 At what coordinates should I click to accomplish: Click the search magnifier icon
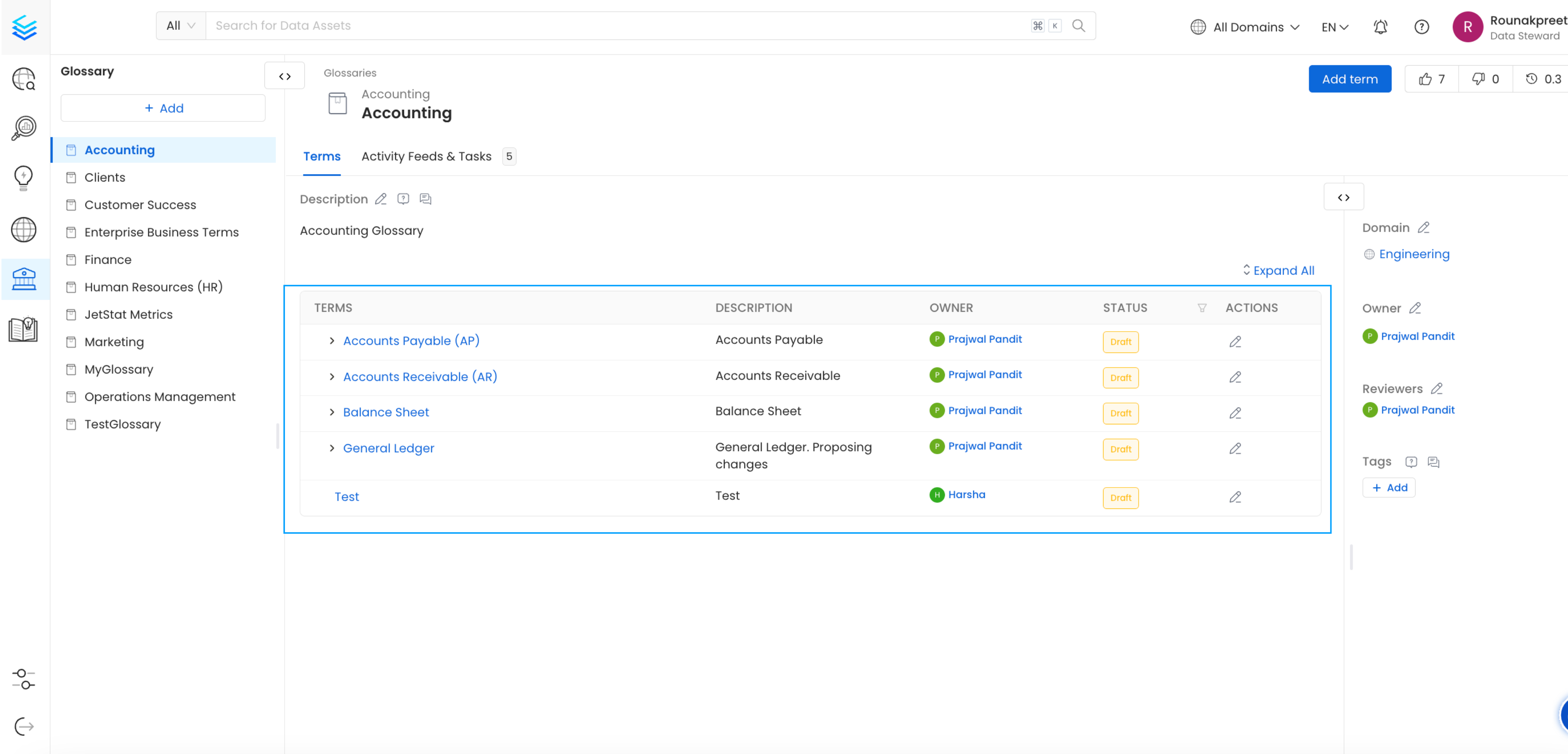(1078, 26)
